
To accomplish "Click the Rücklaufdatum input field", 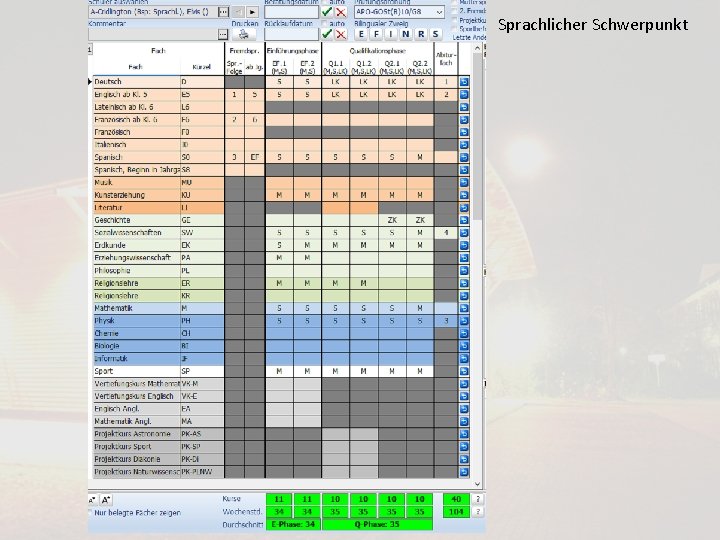I will click(x=291, y=34).
